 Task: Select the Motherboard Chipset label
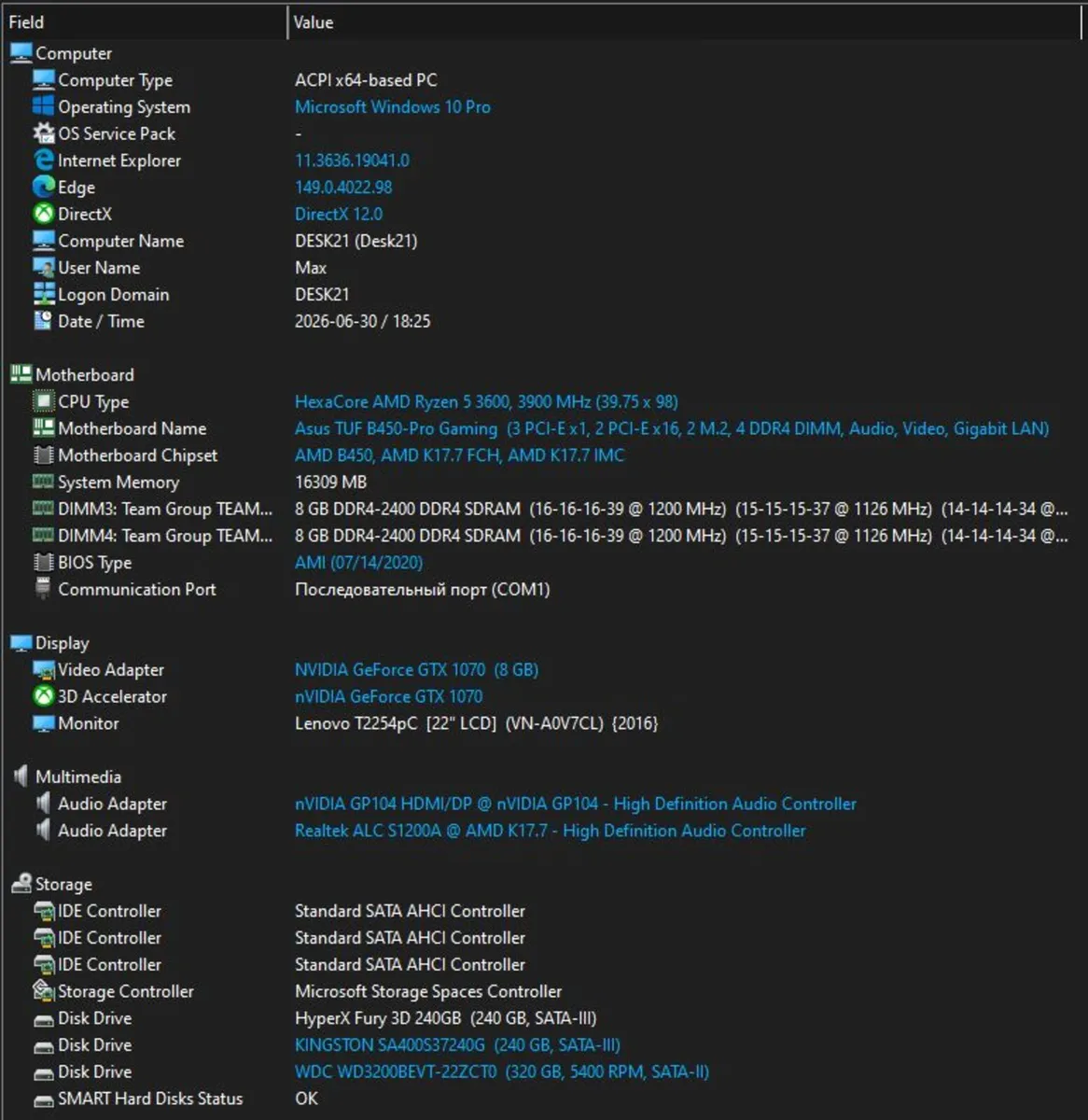pyautogui.click(x=138, y=455)
